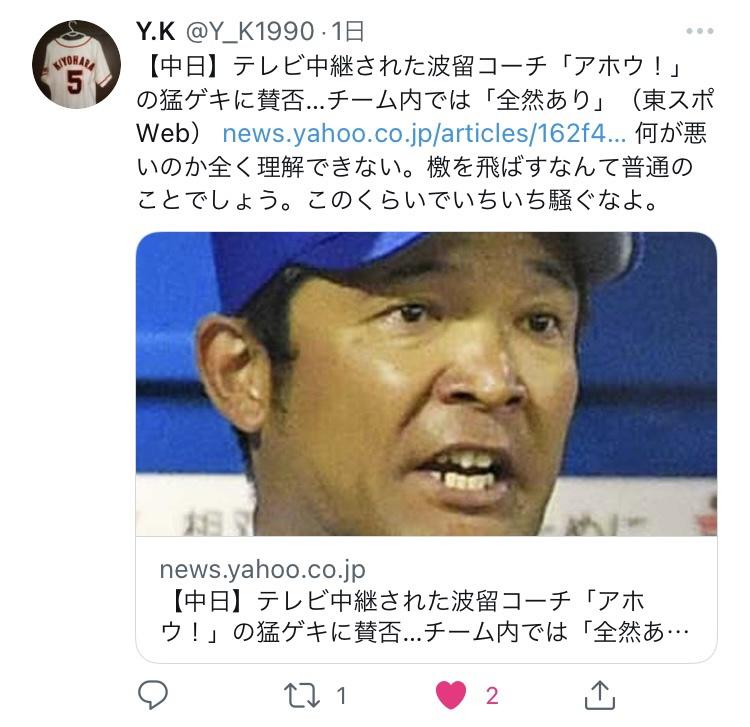
Task: Open the coach photo card image
Action: 426,384
